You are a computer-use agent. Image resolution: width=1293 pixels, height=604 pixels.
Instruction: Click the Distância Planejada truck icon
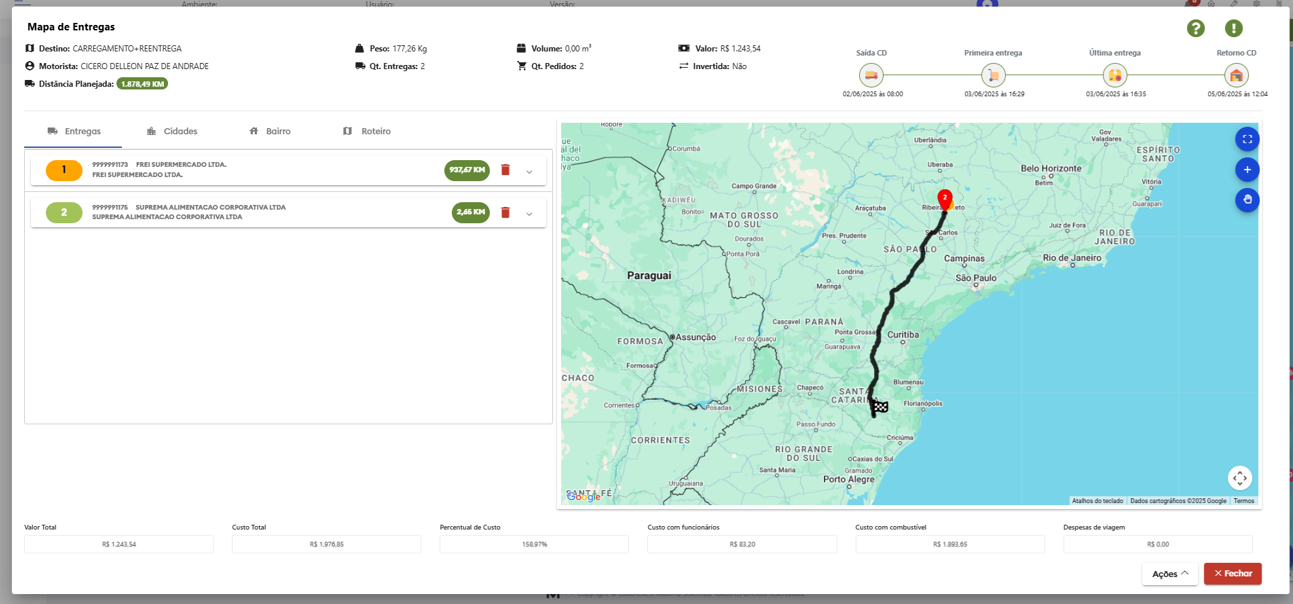point(30,84)
